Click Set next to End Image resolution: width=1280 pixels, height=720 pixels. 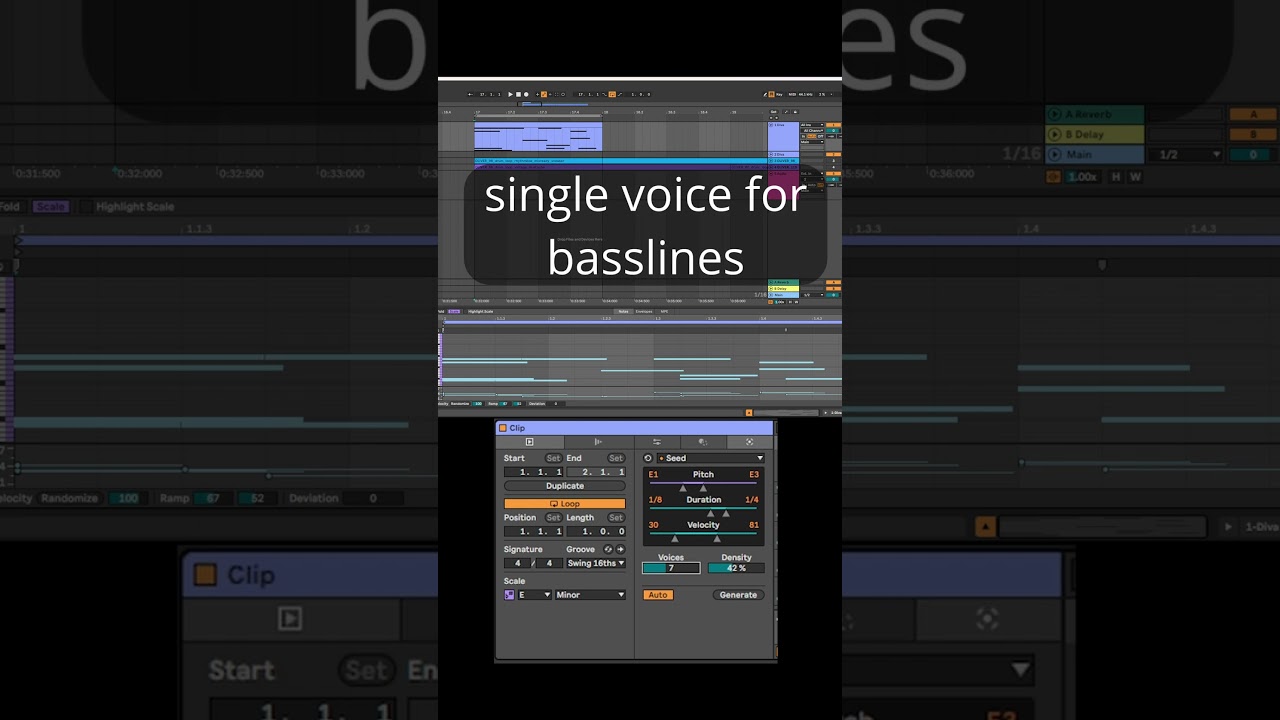click(x=616, y=458)
